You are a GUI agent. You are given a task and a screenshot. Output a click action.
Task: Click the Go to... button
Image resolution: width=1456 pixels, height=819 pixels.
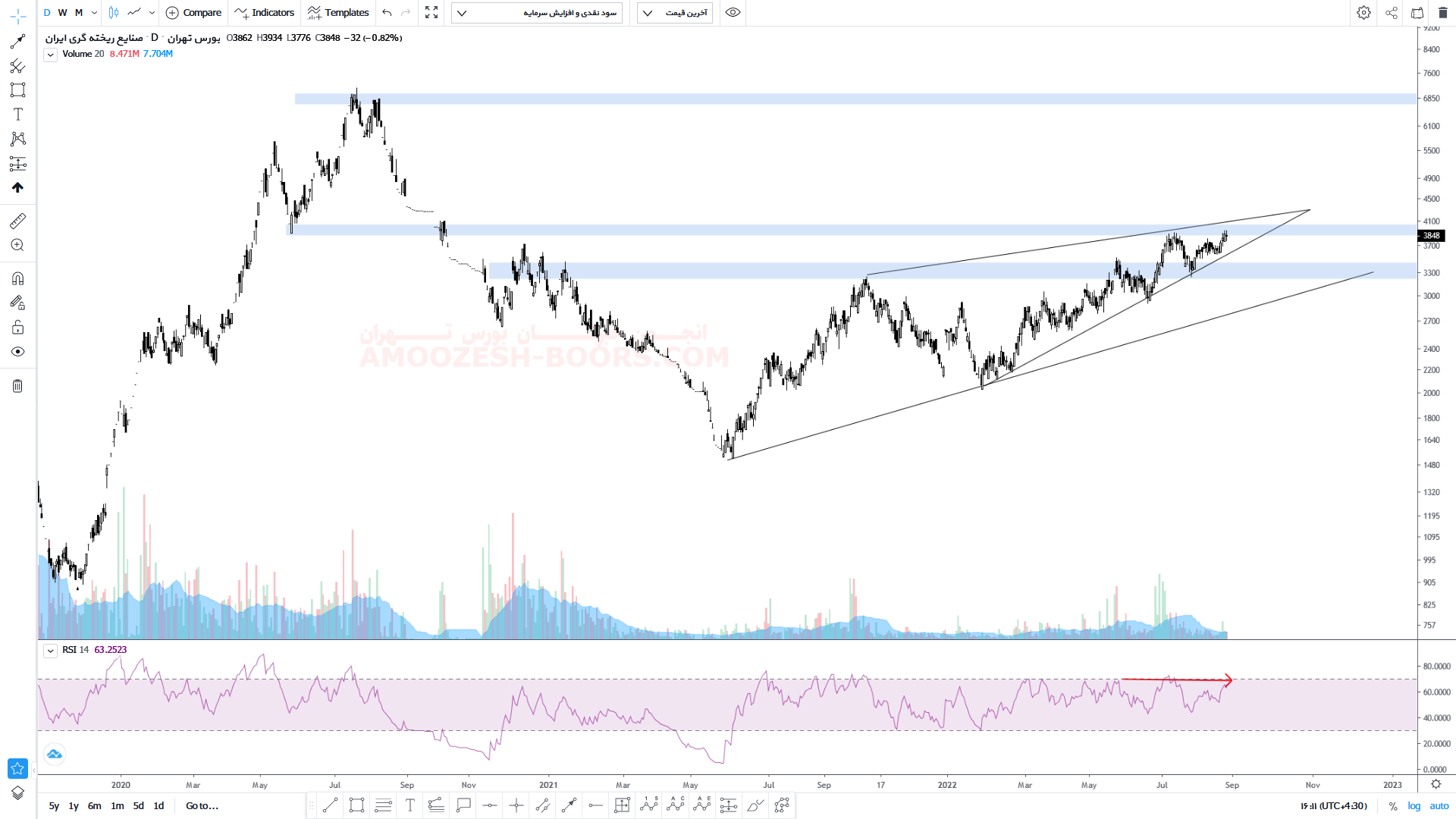click(202, 806)
